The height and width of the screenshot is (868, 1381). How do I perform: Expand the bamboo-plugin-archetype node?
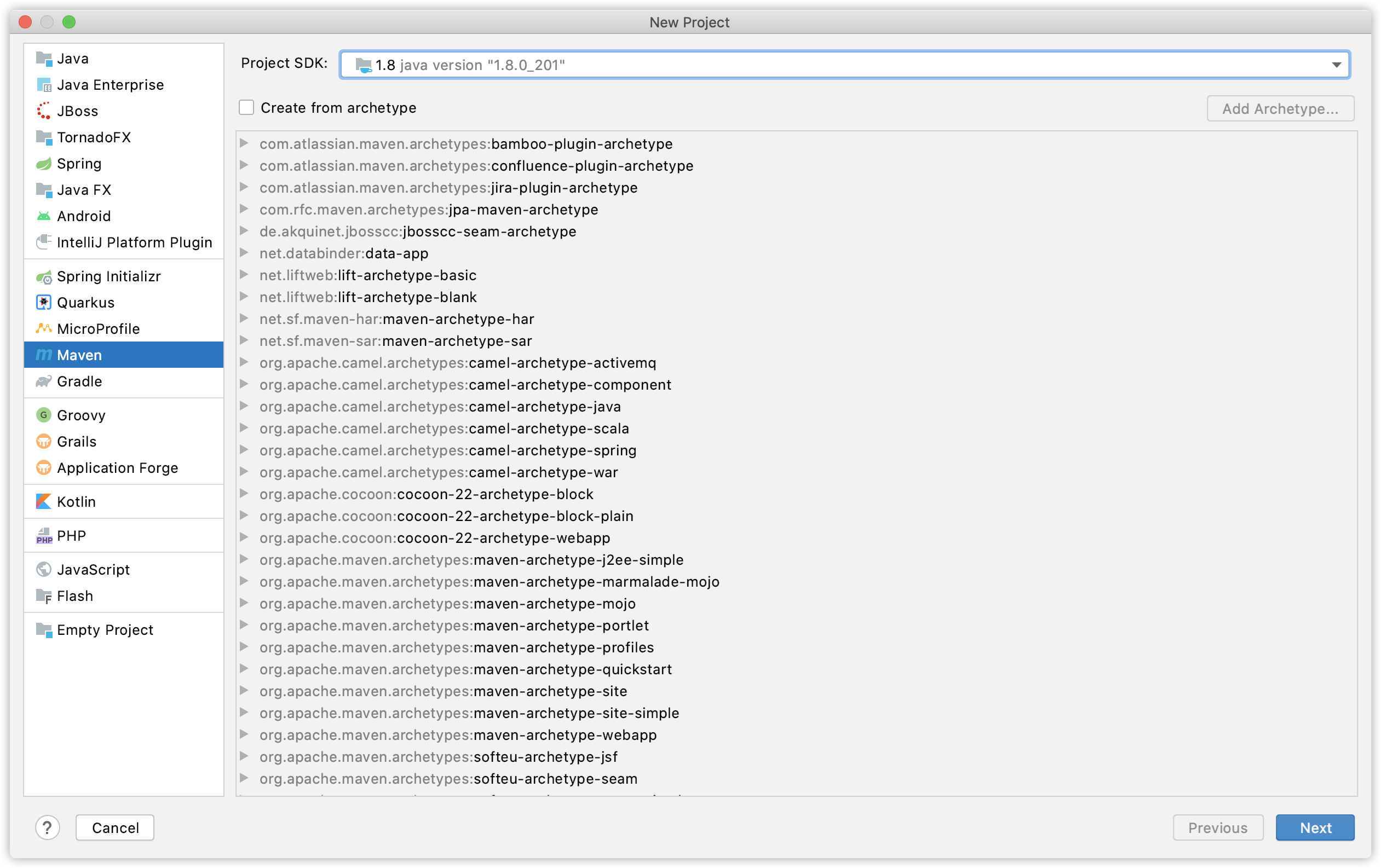[244, 143]
